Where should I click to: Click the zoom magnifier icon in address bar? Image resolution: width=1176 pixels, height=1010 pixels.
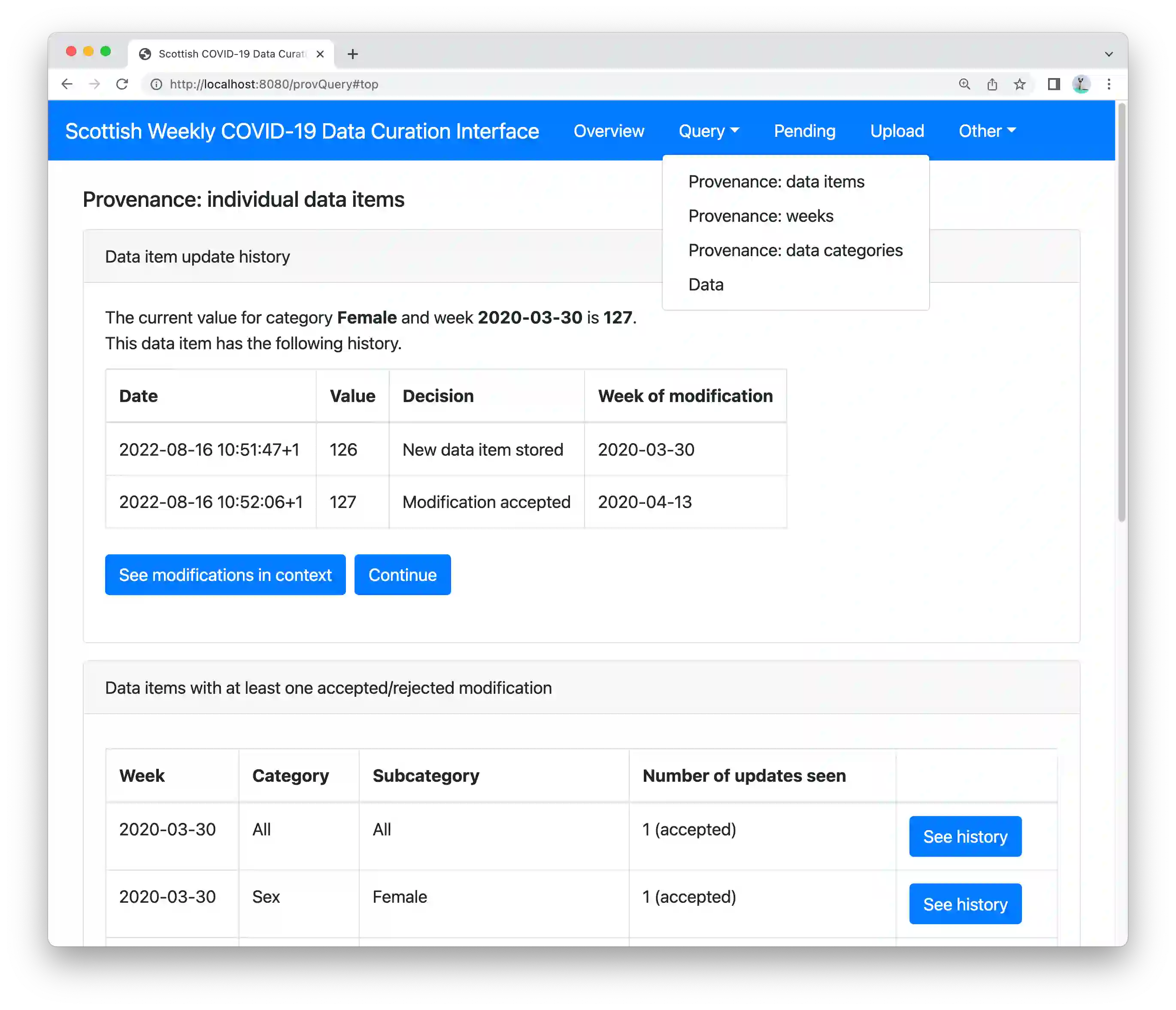click(x=964, y=85)
